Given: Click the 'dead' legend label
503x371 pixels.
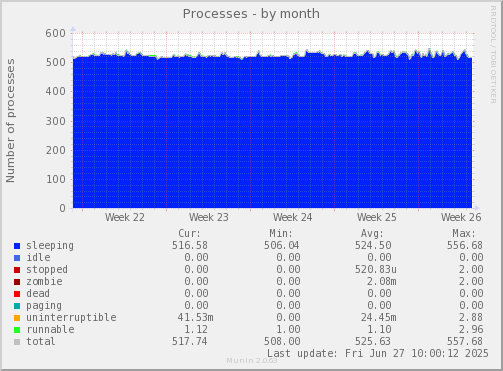Looking at the screenshot, I should click(x=38, y=293).
